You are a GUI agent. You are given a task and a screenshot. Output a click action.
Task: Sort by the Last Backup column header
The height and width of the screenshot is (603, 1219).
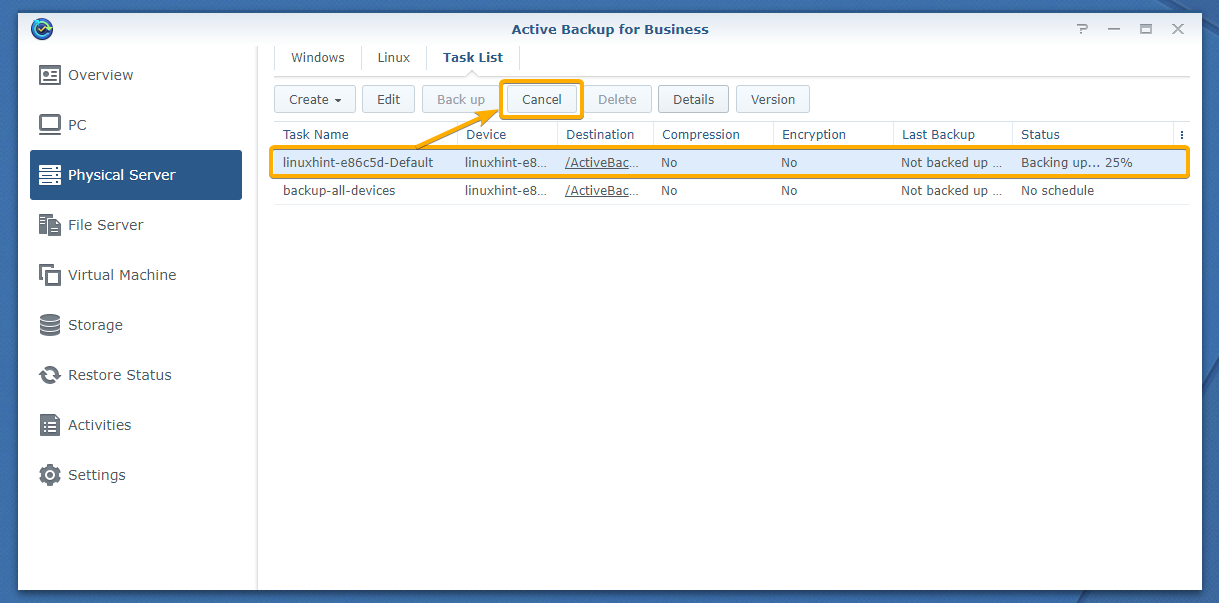pos(952,135)
